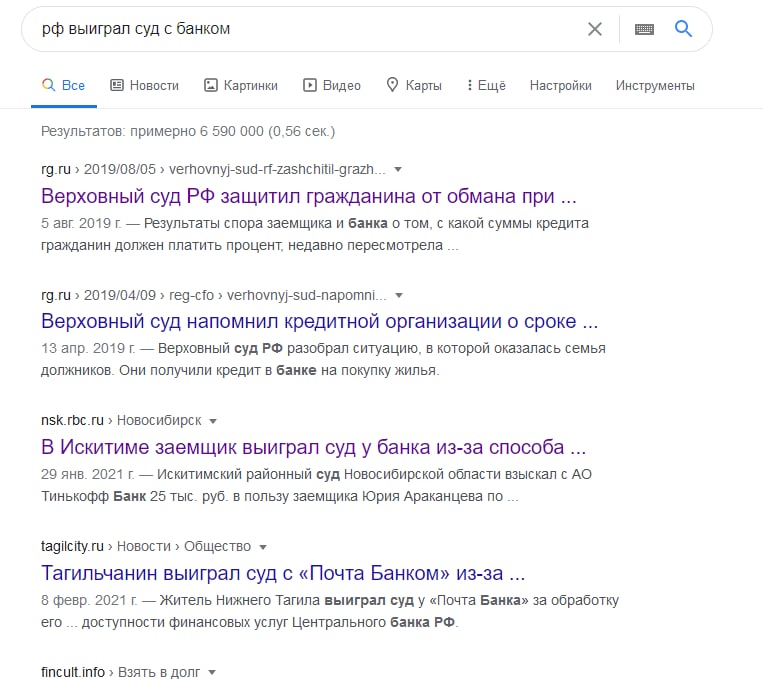Select the Все tab

click(x=64, y=85)
